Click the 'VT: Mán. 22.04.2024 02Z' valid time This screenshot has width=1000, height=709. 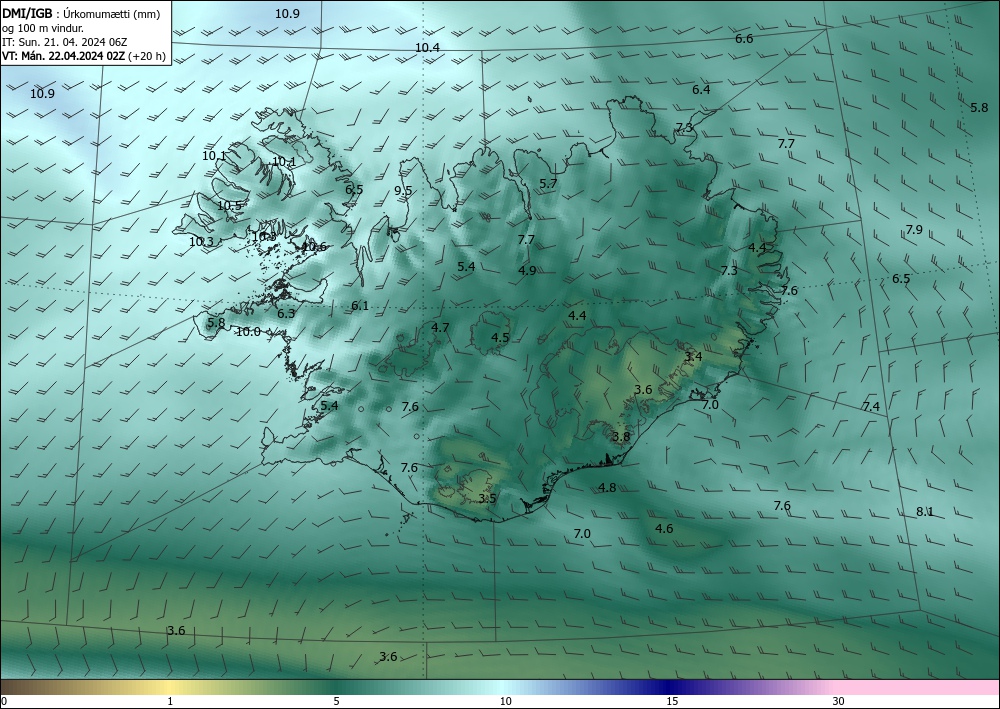[x=64, y=56]
